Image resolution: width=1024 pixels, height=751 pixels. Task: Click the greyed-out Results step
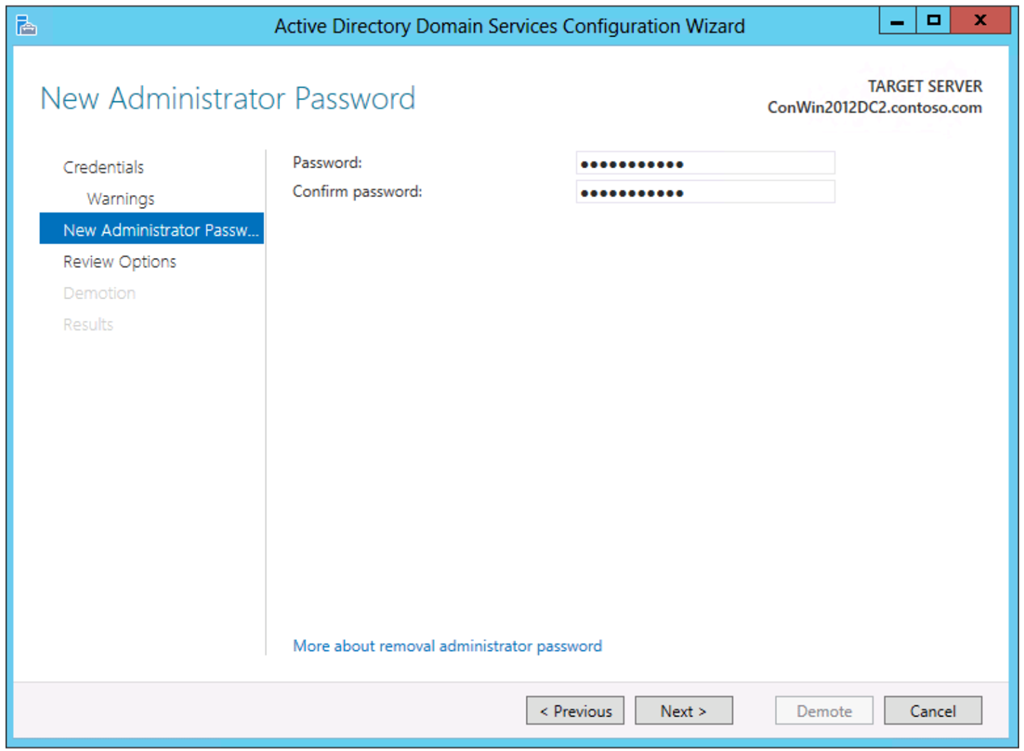coord(88,325)
